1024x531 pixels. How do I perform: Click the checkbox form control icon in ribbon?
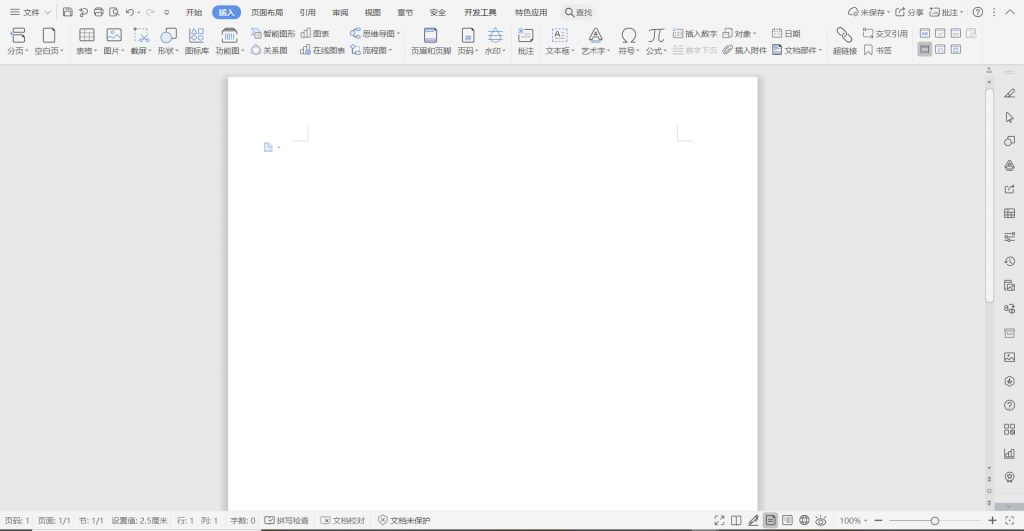(x=940, y=33)
